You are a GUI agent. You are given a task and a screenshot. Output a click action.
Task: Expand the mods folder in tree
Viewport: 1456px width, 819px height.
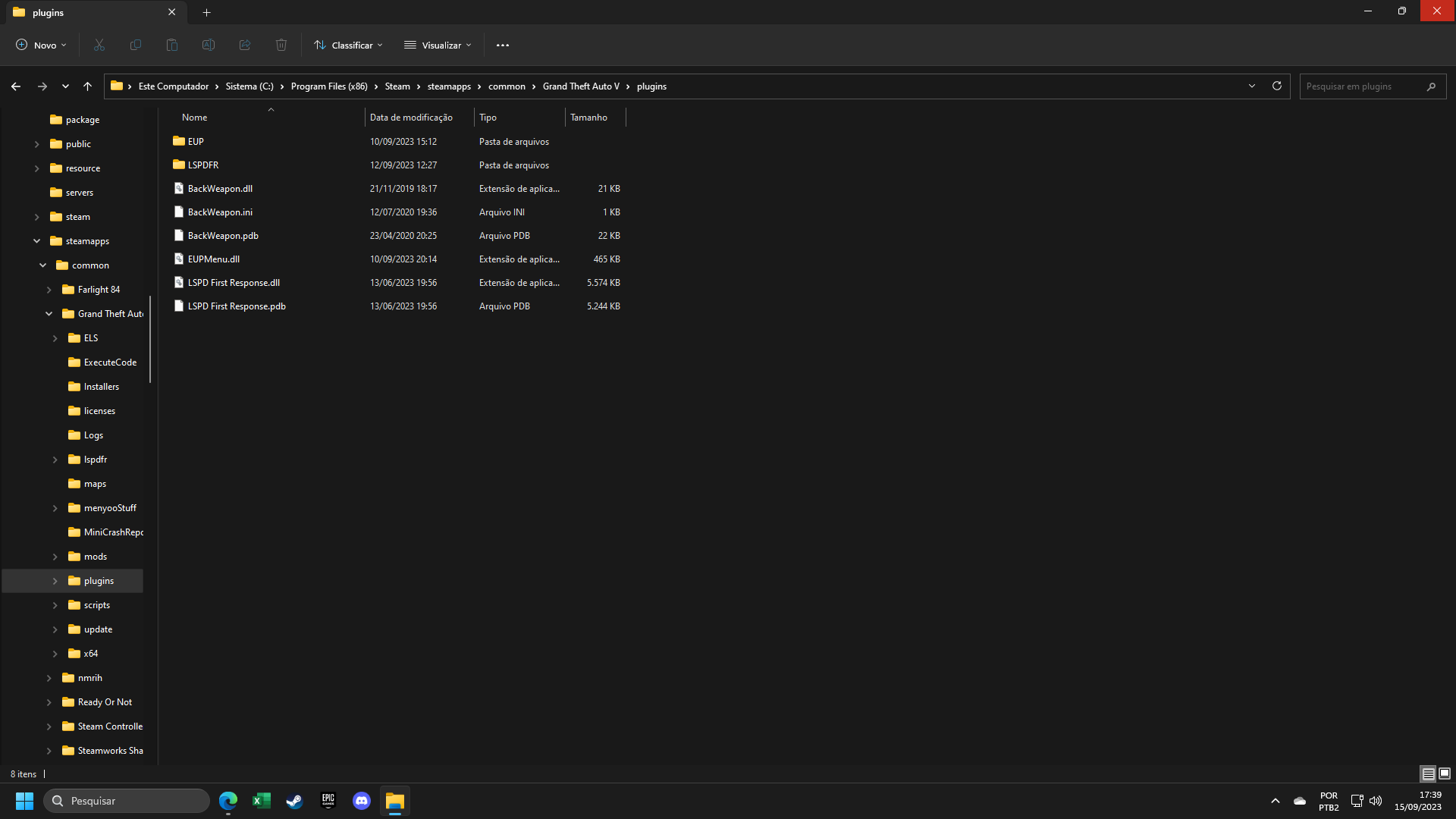(55, 557)
